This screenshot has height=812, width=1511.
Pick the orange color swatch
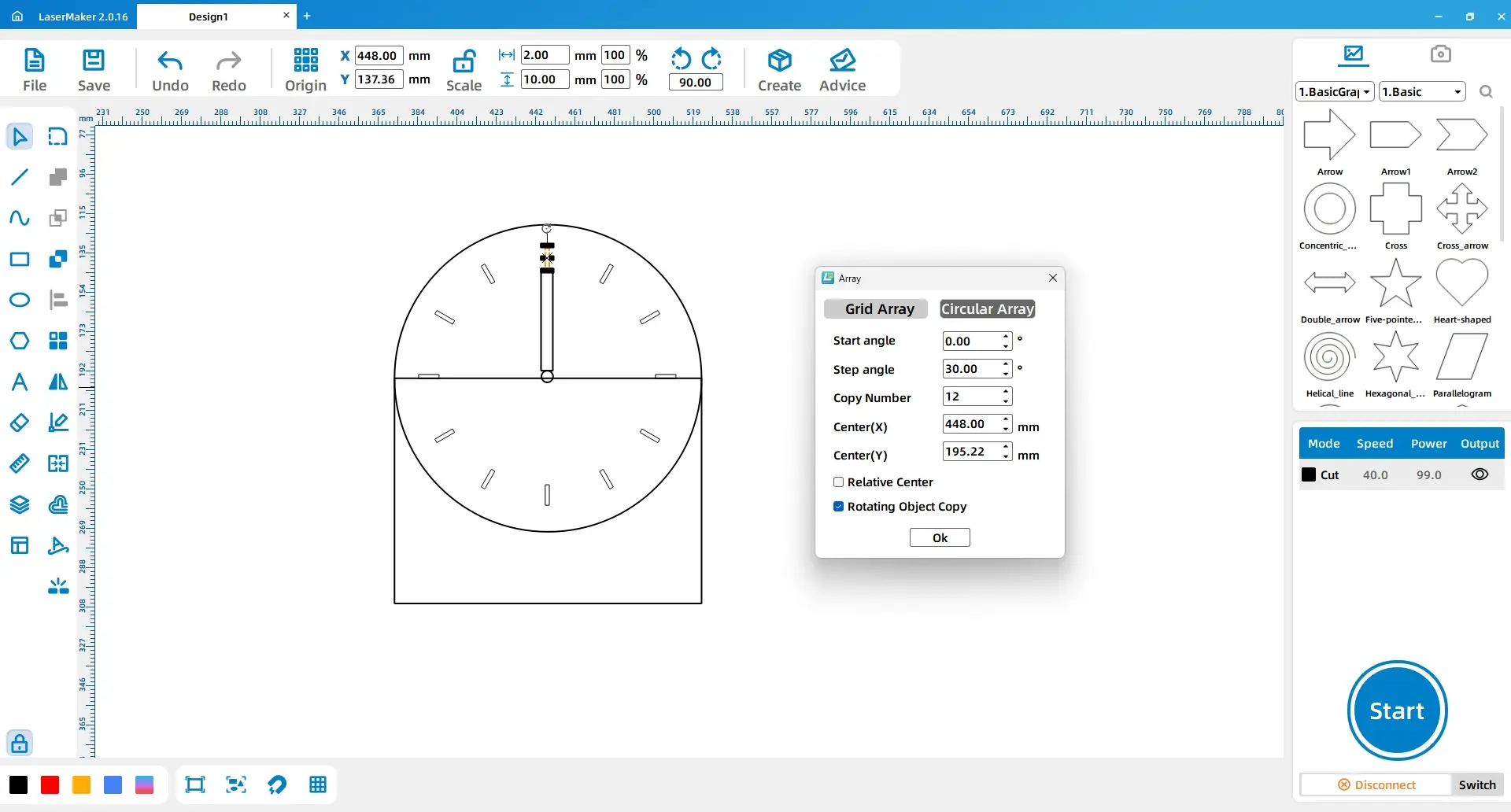click(x=82, y=784)
